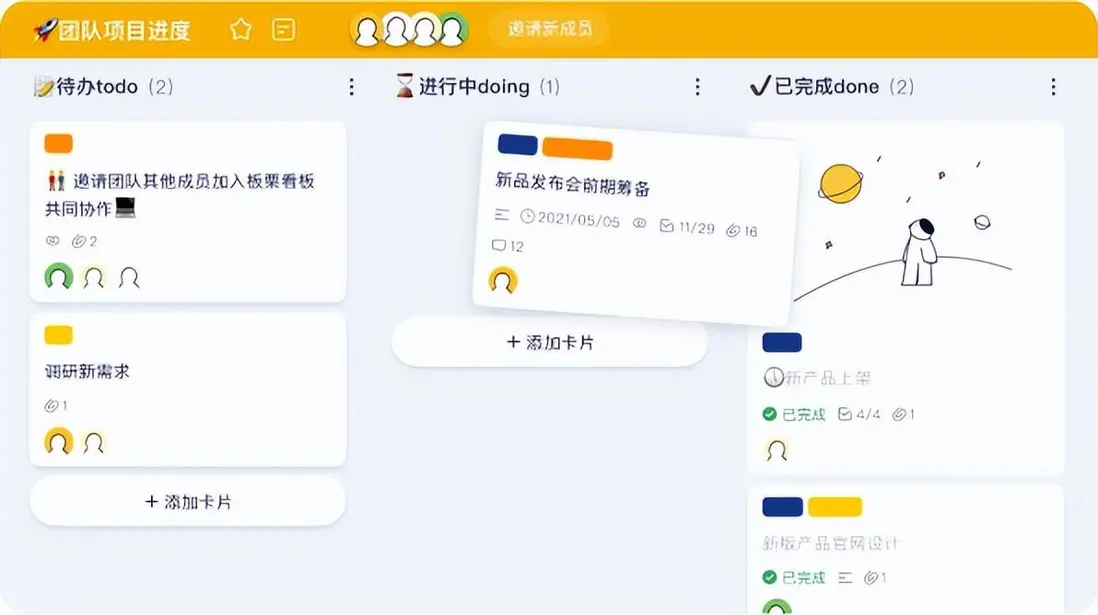
Task: Toggle the 已完成 check on 新产品上架
Action: pos(770,414)
